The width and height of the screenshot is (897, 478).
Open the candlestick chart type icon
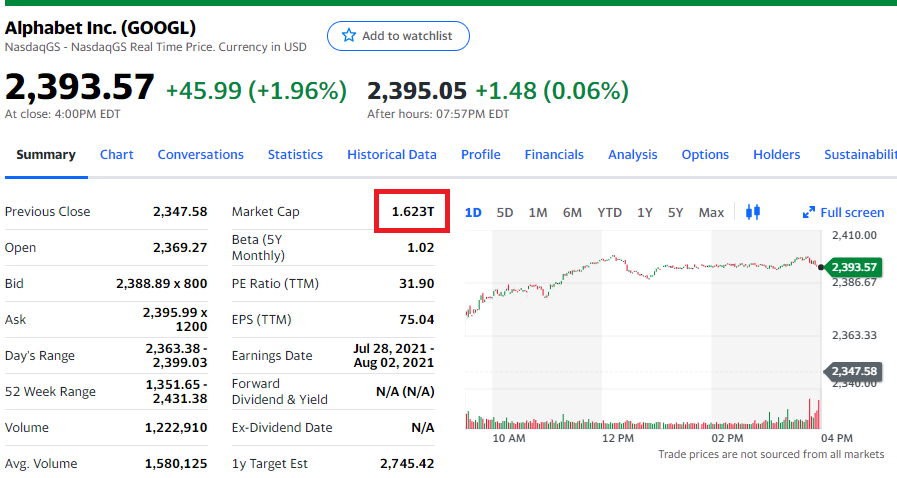click(x=753, y=211)
